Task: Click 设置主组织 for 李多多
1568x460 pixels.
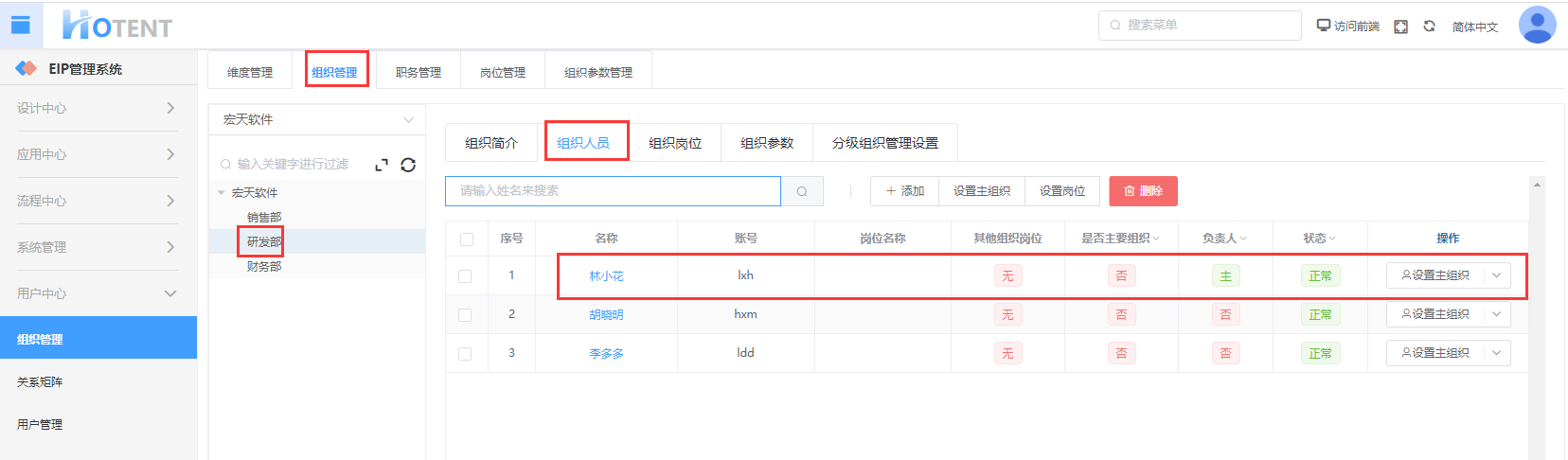Action: pos(1435,353)
